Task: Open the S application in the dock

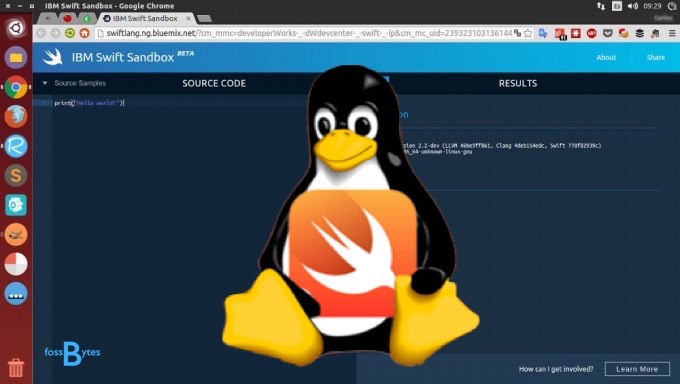Action: pos(16,175)
